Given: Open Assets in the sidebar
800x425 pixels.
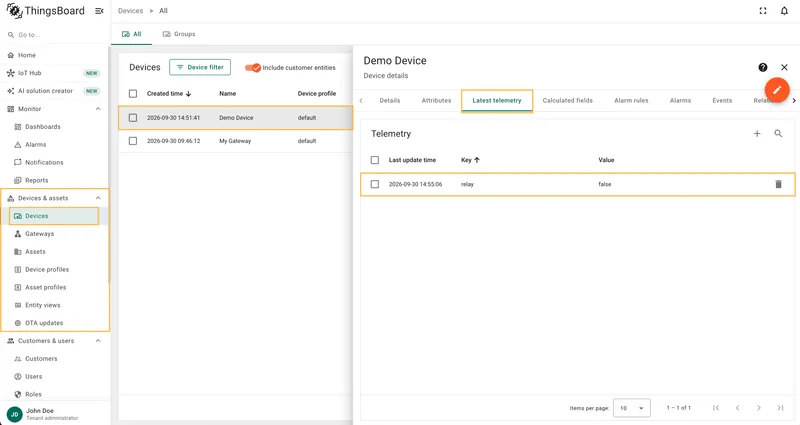Looking at the screenshot, I should 55,252.
